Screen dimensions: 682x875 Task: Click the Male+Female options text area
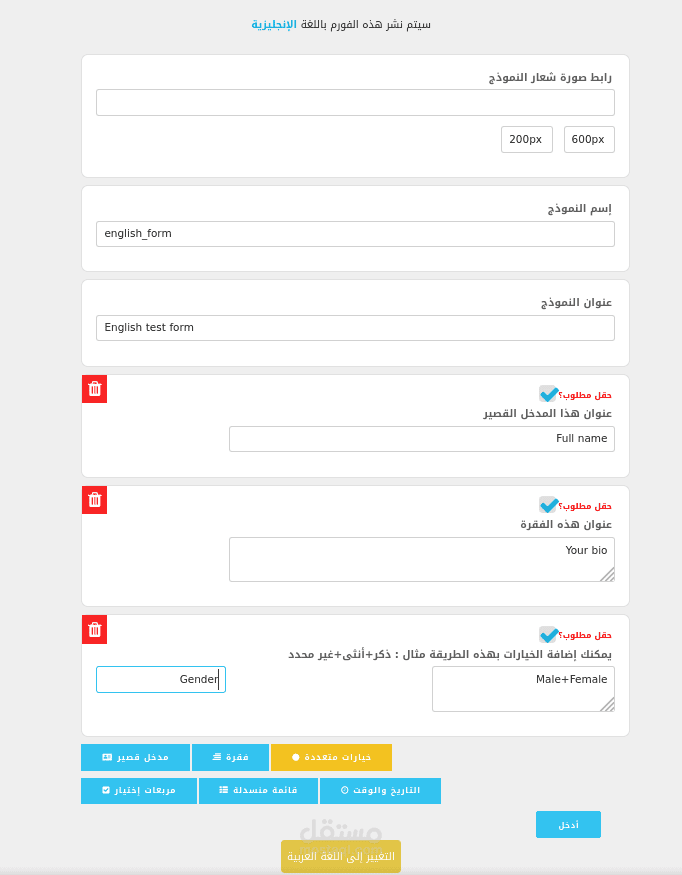pyautogui.click(x=523, y=689)
